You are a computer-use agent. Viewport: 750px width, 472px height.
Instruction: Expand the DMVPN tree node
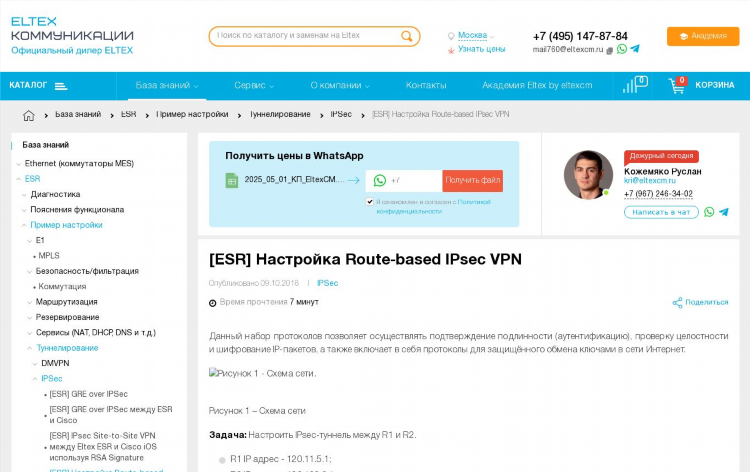[35, 364]
